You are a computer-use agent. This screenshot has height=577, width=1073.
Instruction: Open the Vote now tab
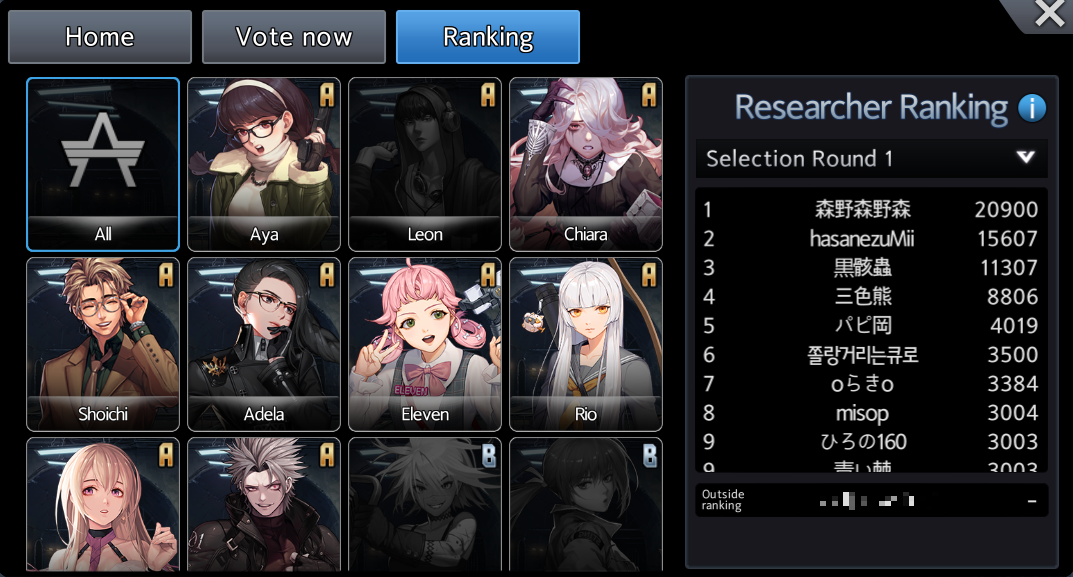click(294, 37)
